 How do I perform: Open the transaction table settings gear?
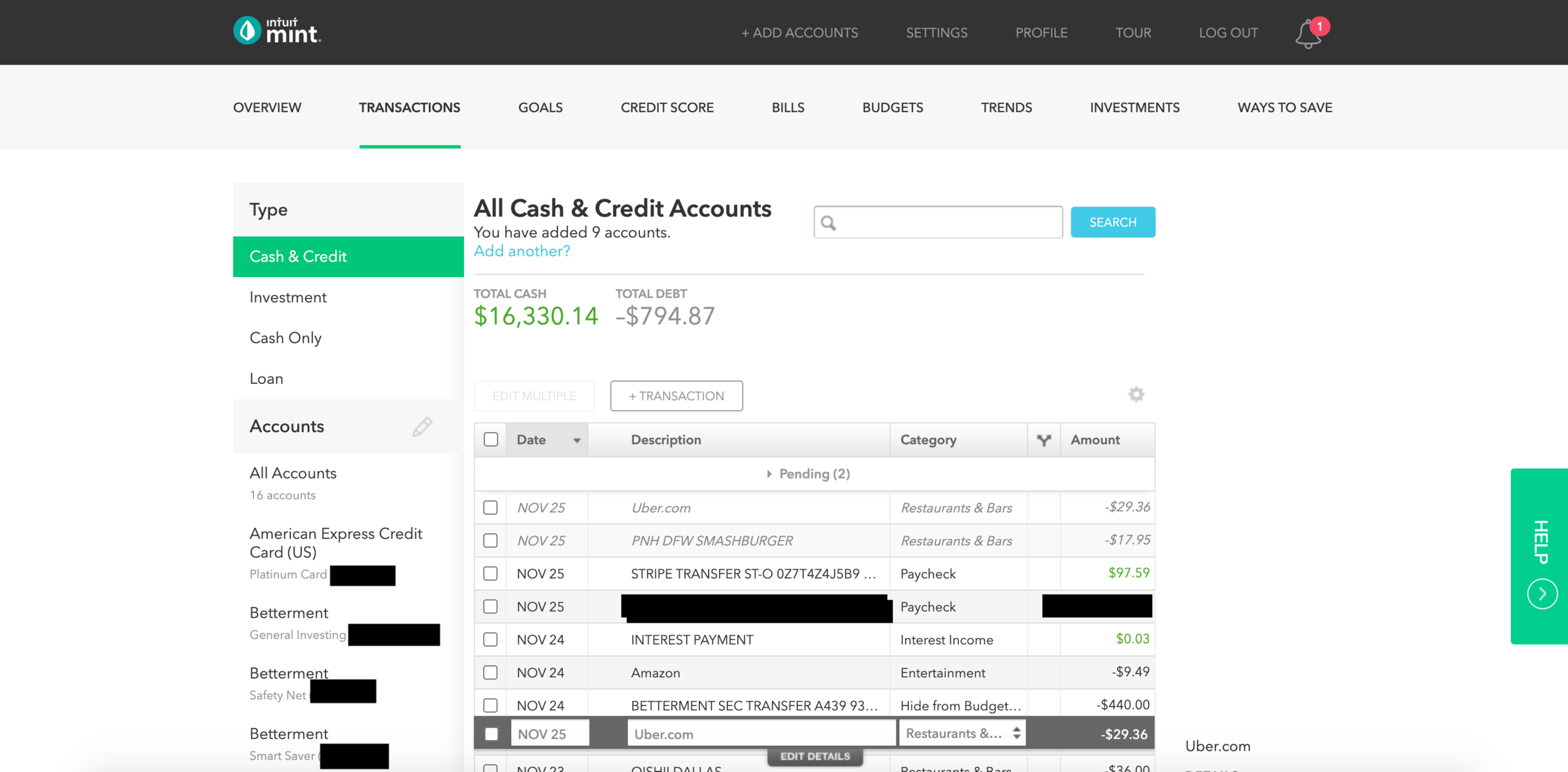(1136, 394)
